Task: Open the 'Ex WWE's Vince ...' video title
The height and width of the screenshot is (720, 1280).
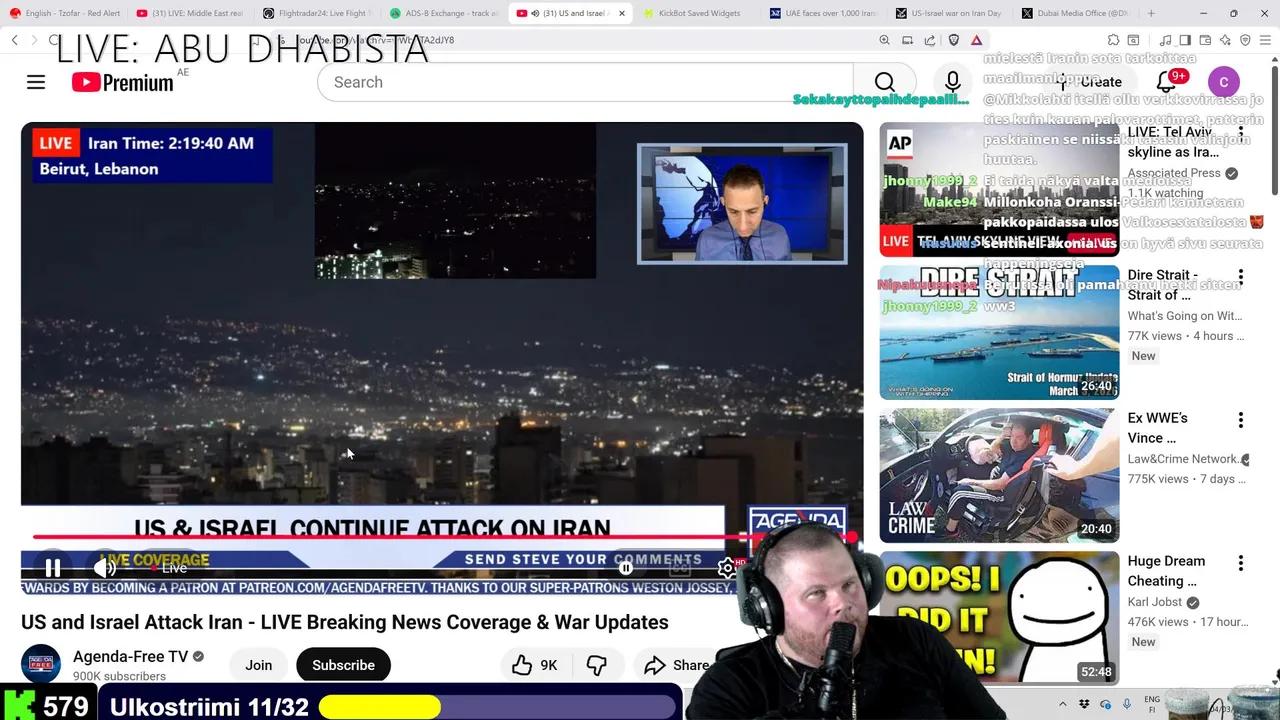Action: point(1158,428)
